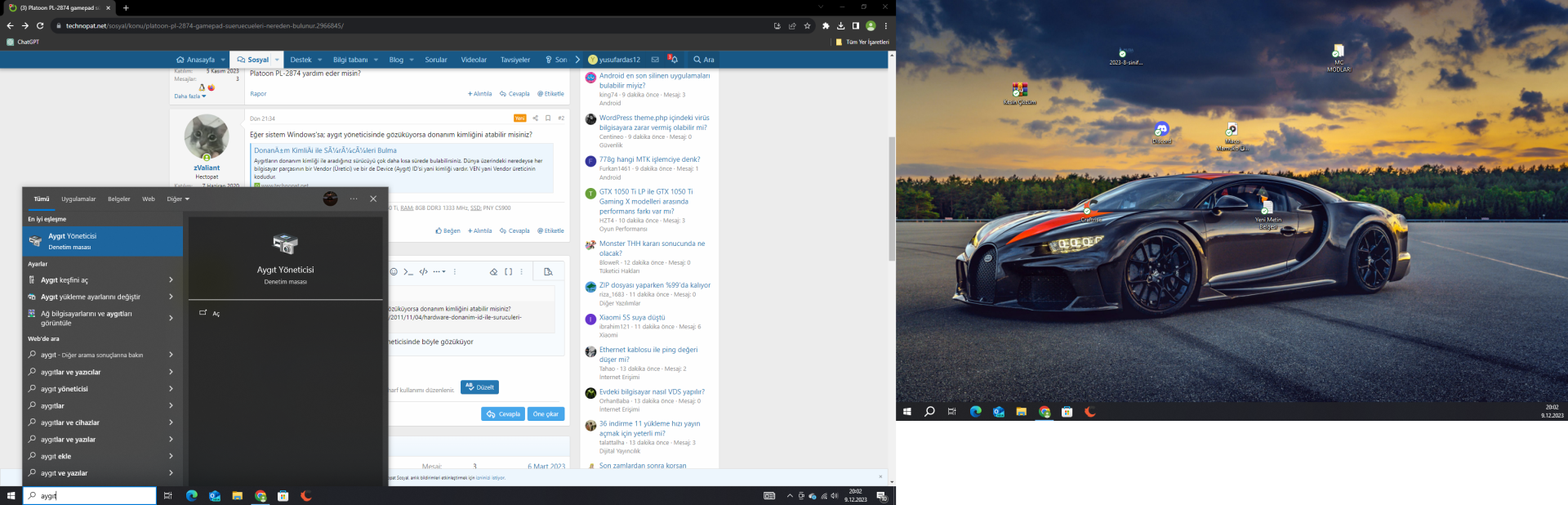Open zValiant's profile avatar
Screen dimensions: 1568x505
pyautogui.click(x=207, y=136)
